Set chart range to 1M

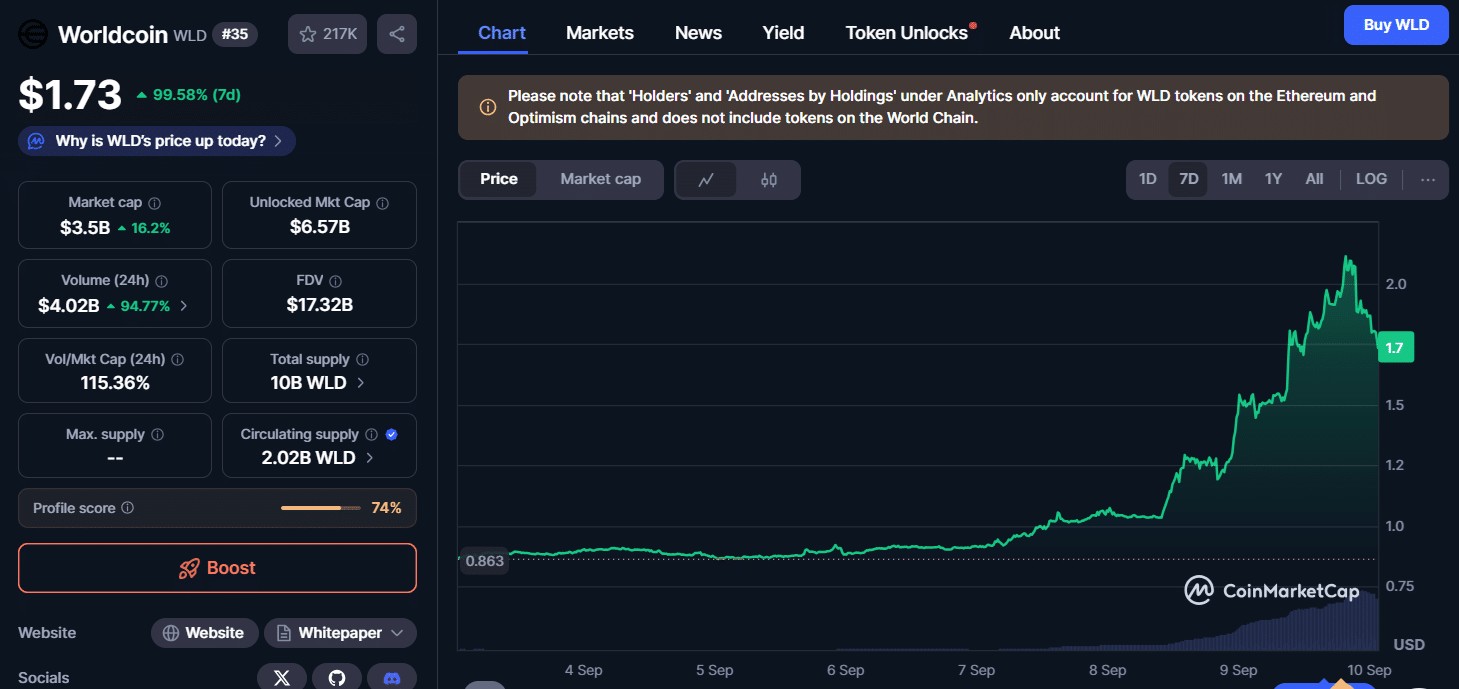(1232, 179)
